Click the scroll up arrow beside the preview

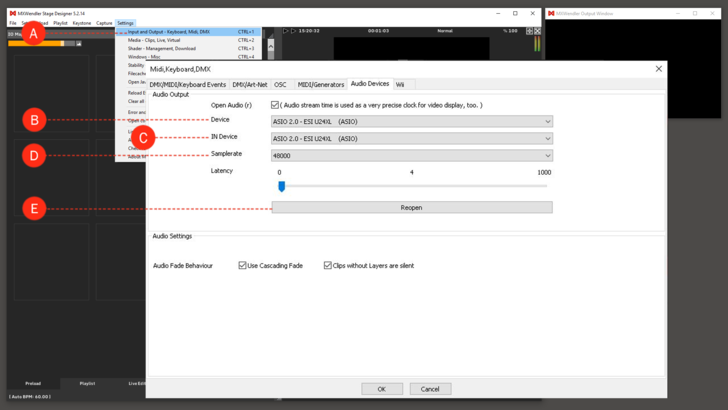(271, 46)
